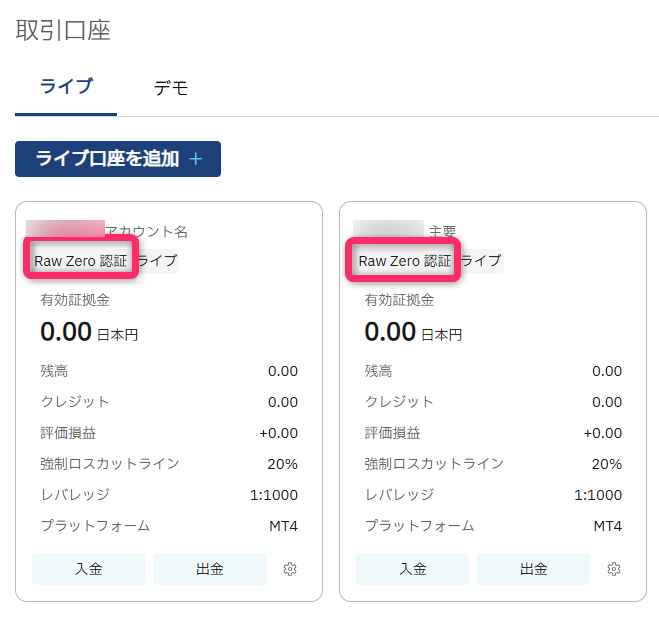Click 残高 row on アカウント名 card

169,371
